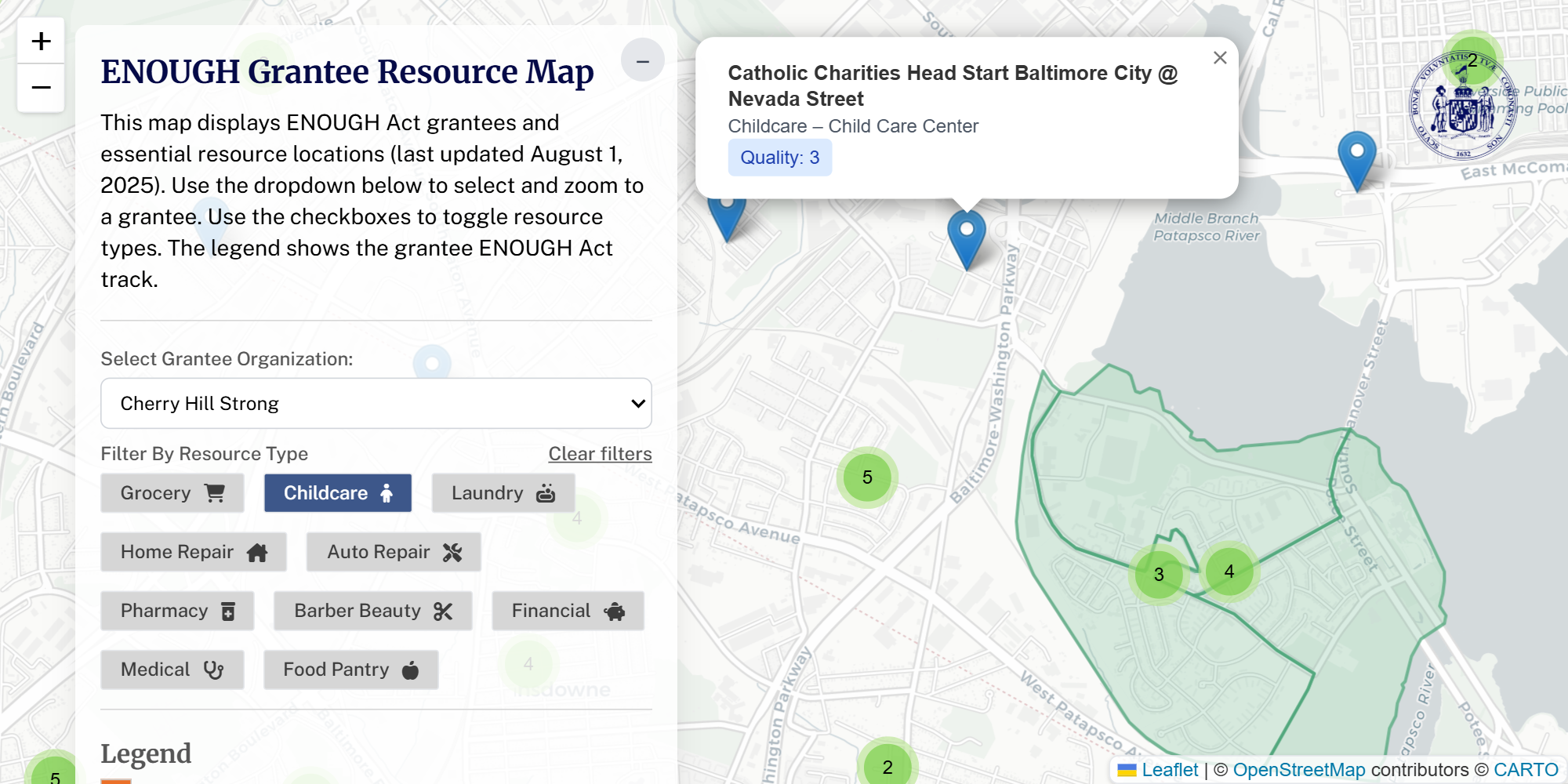Zoom in the map with plus button

click(x=41, y=41)
